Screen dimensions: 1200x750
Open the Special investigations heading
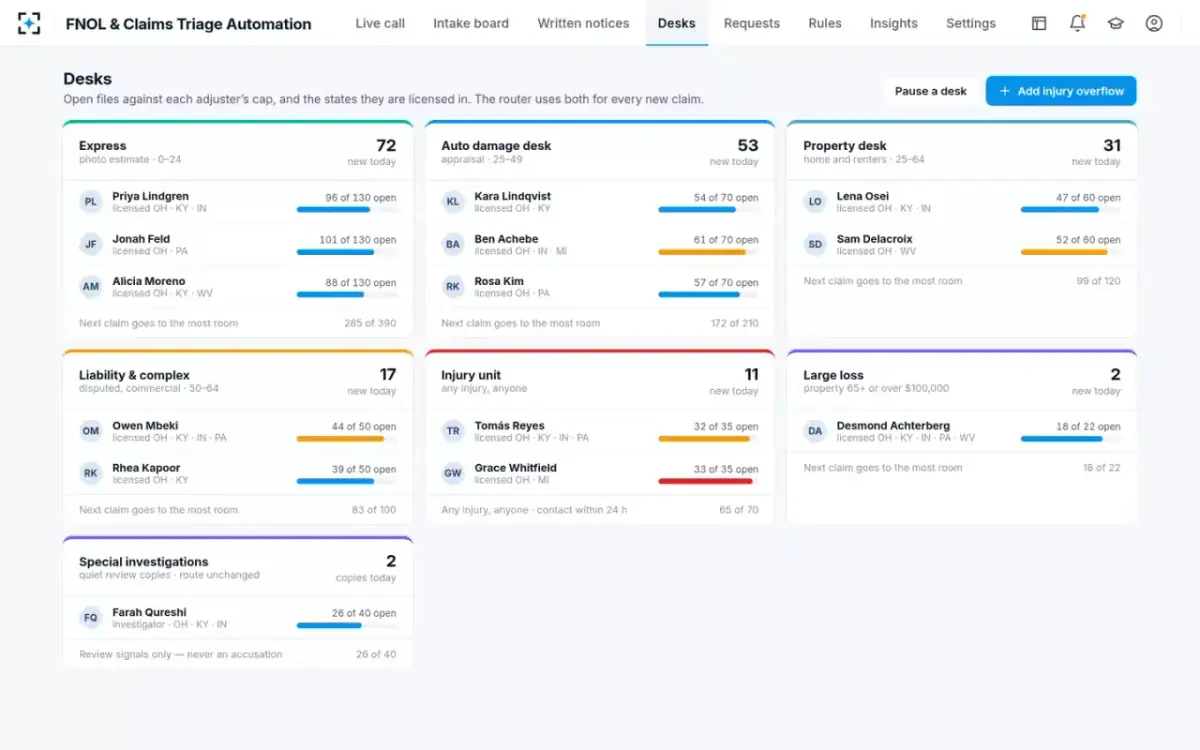[x=144, y=562]
